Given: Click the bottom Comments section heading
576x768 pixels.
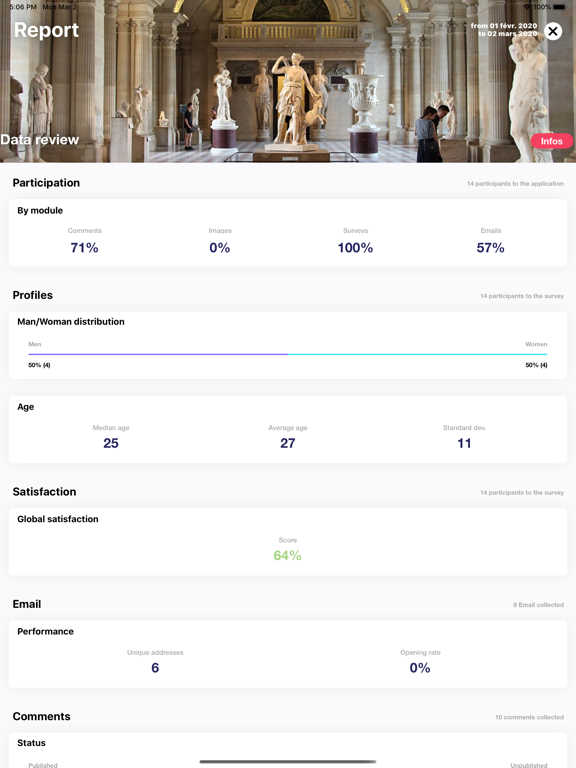Looking at the screenshot, I should 42,716.
